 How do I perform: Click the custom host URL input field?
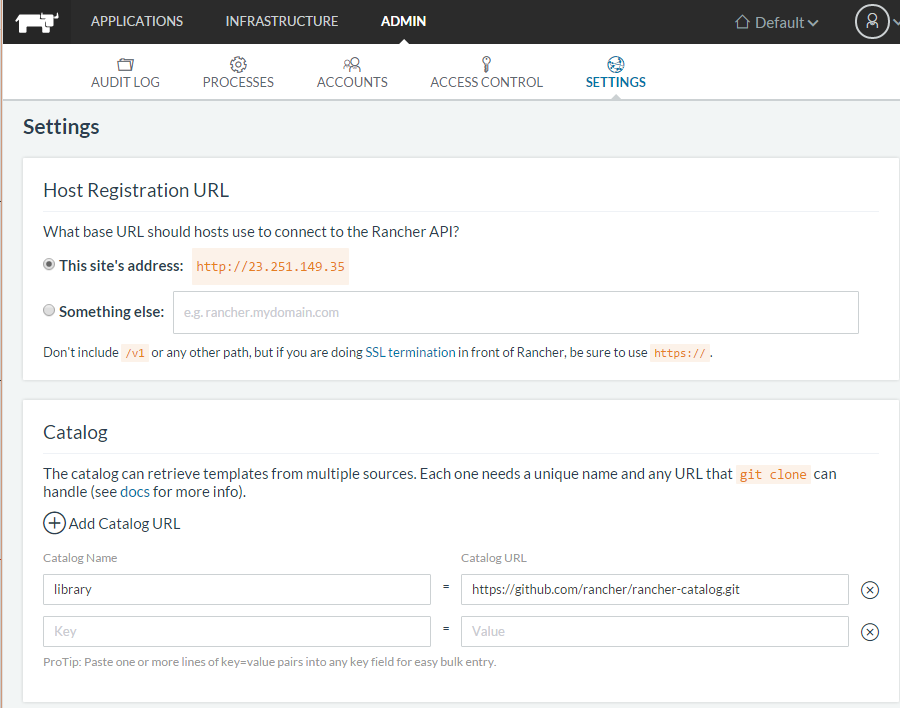click(x=515, y=312)
